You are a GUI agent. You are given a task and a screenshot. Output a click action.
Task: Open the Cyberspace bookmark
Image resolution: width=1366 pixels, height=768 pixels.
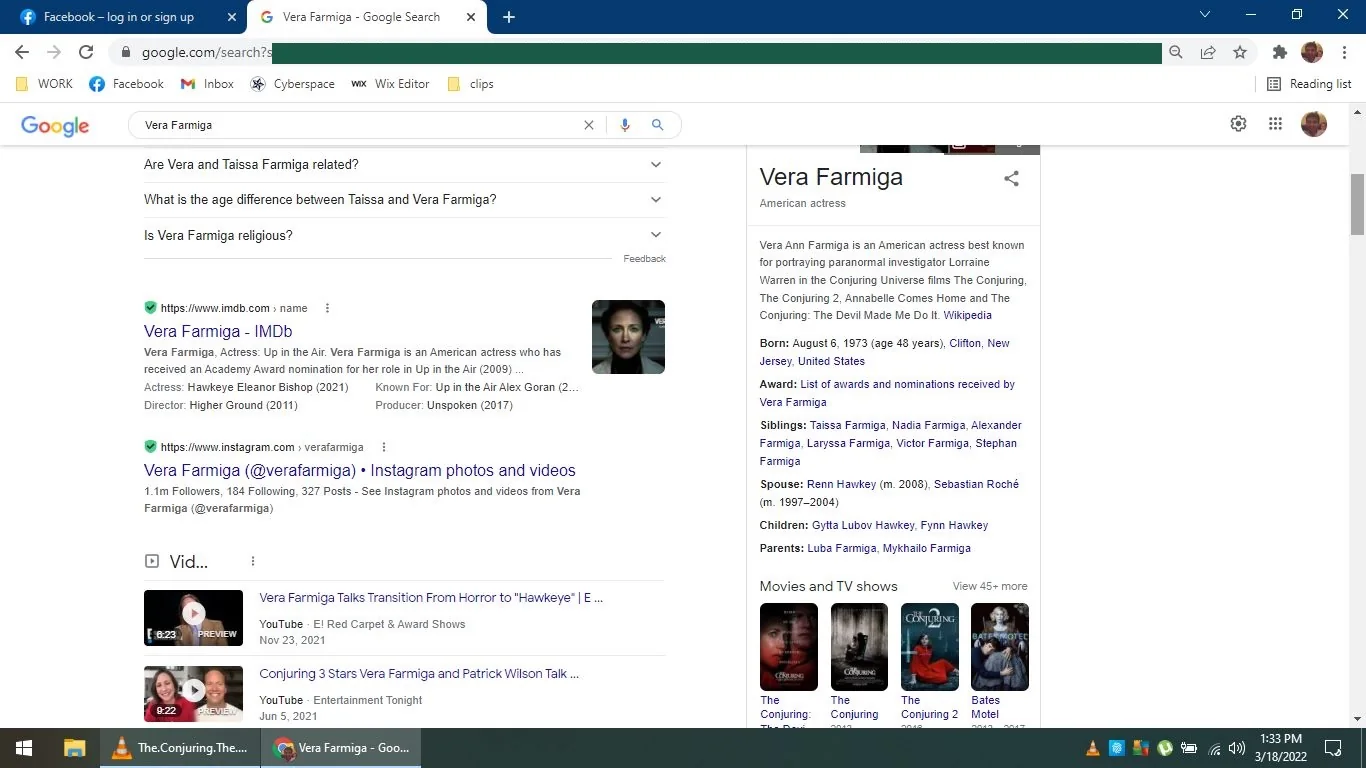click(293, 84)
